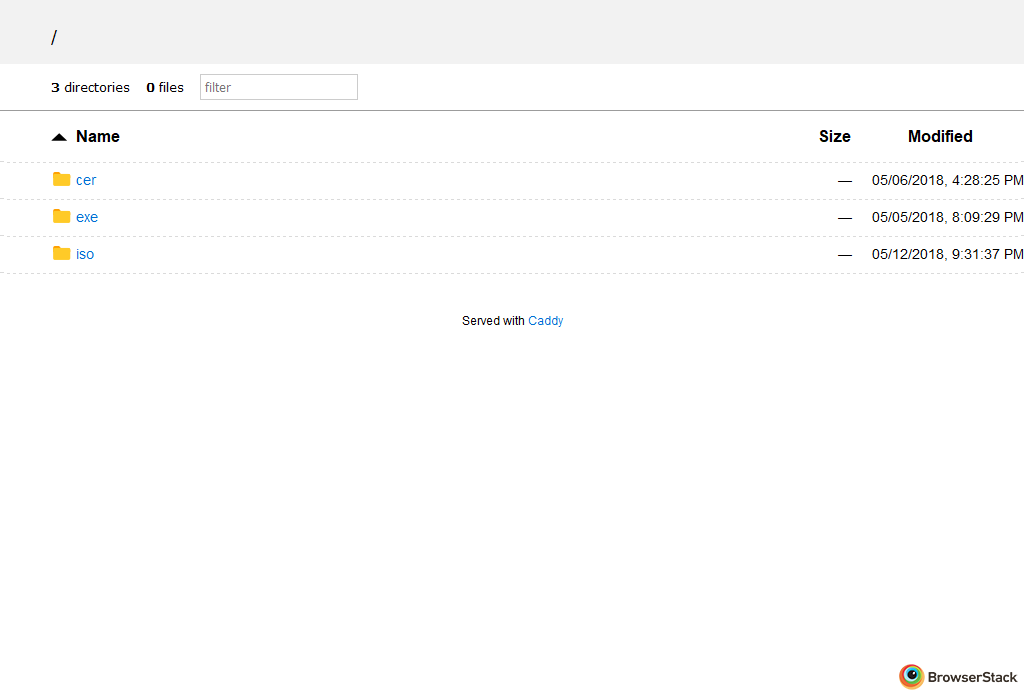Select the iso directory row icon
Viewport: 1024px width, 696px height.
click(x=61, y=254)
